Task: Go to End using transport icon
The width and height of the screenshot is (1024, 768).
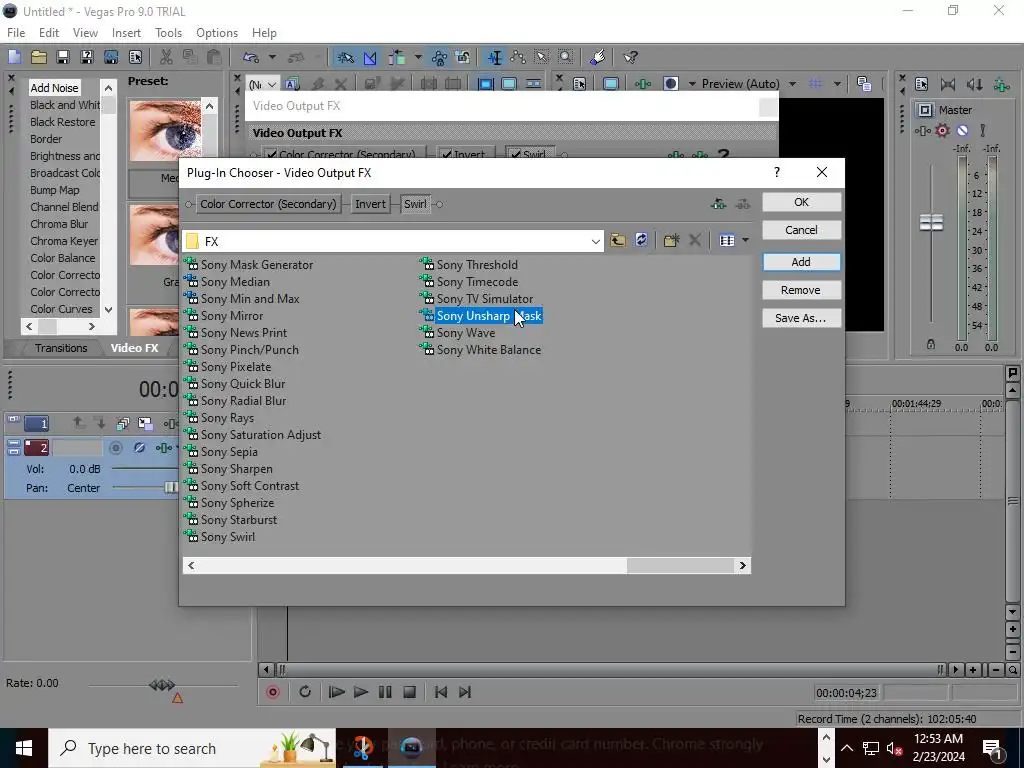Action: [x=465, y=692]
